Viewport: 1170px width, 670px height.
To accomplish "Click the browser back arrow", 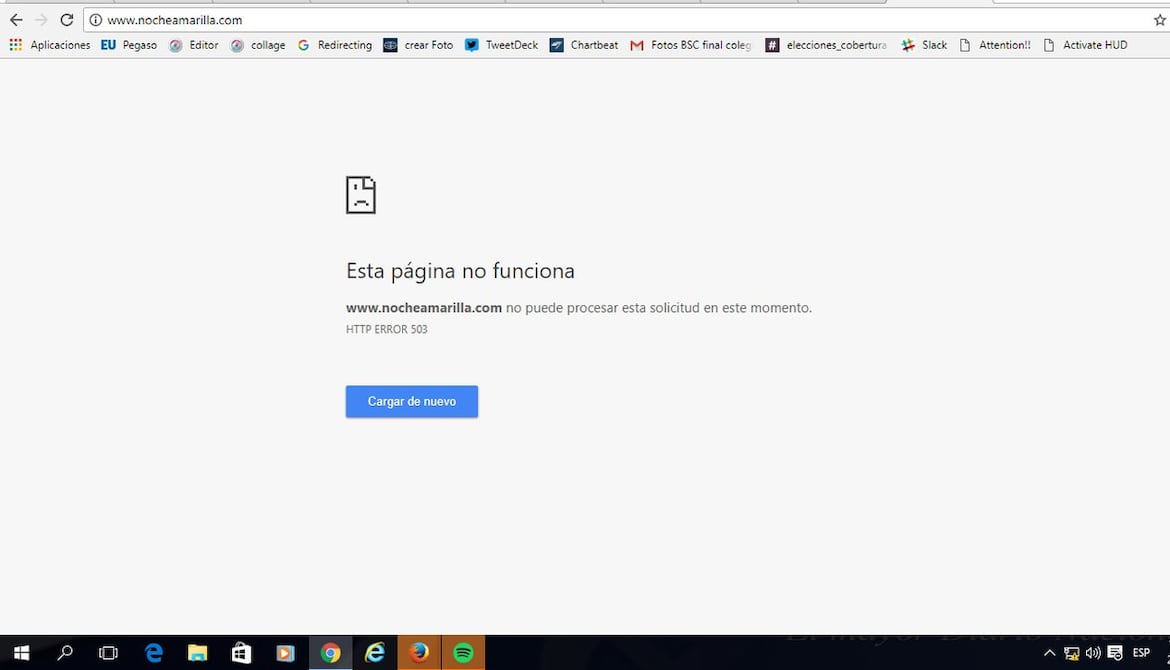I will (16, 20).
